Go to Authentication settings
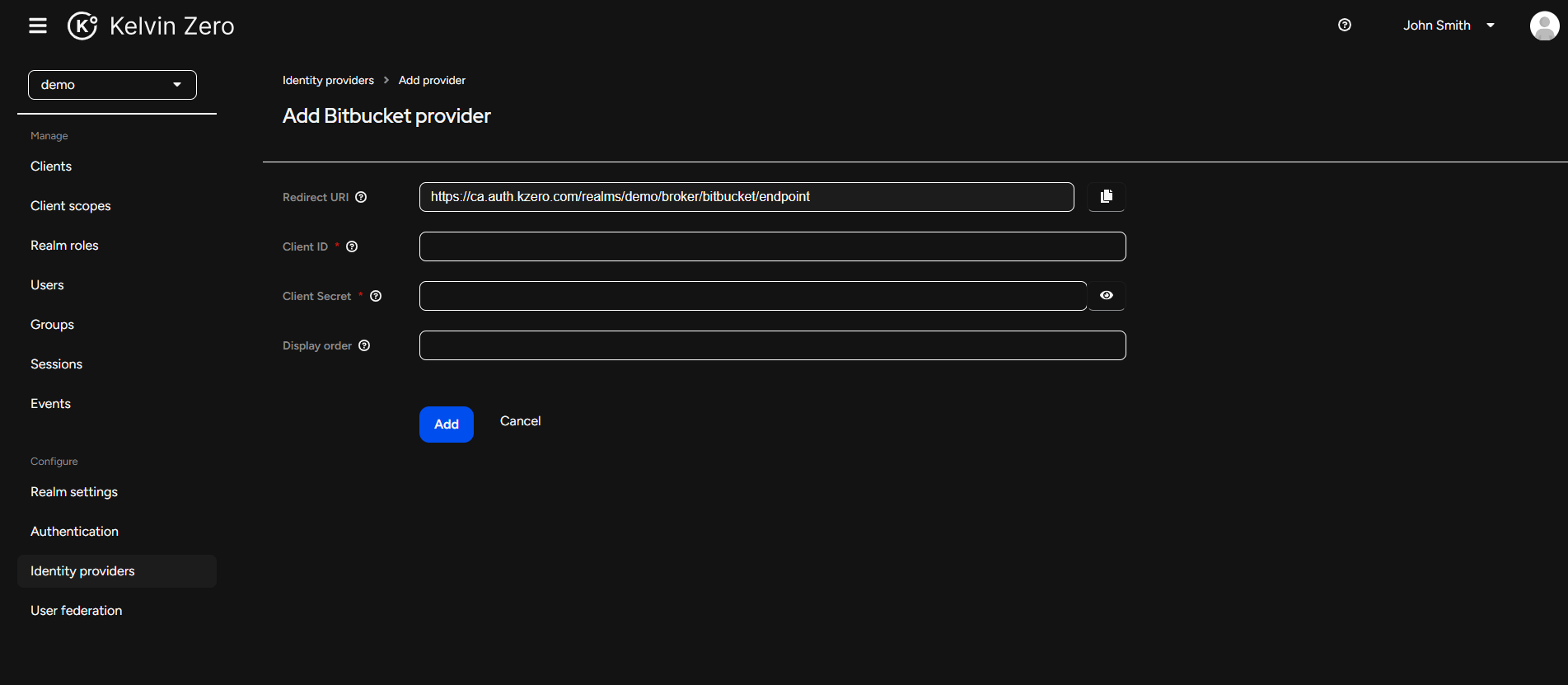The width and height of the screenshot is (1568, 685). pos(74,532)
